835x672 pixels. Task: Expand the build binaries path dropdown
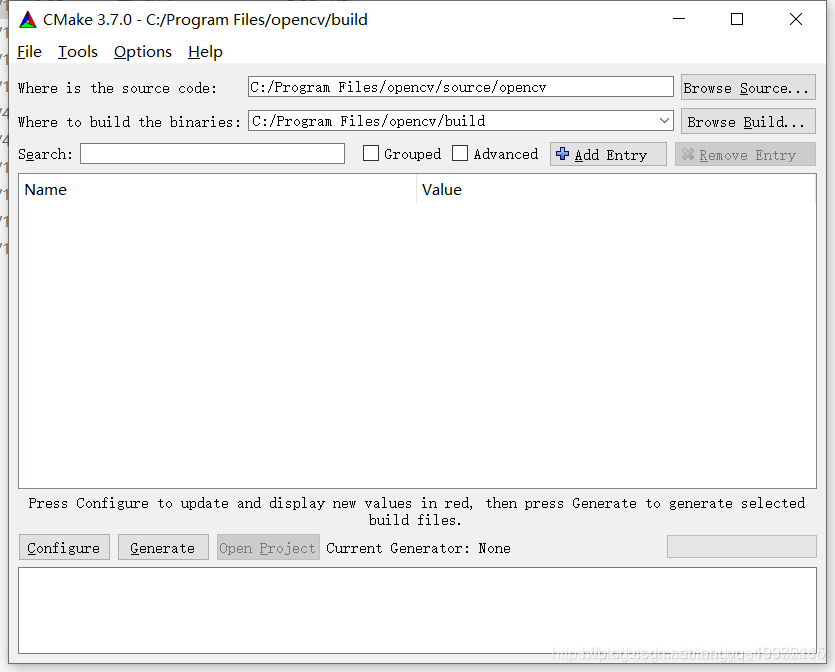(x=664, y=121)
